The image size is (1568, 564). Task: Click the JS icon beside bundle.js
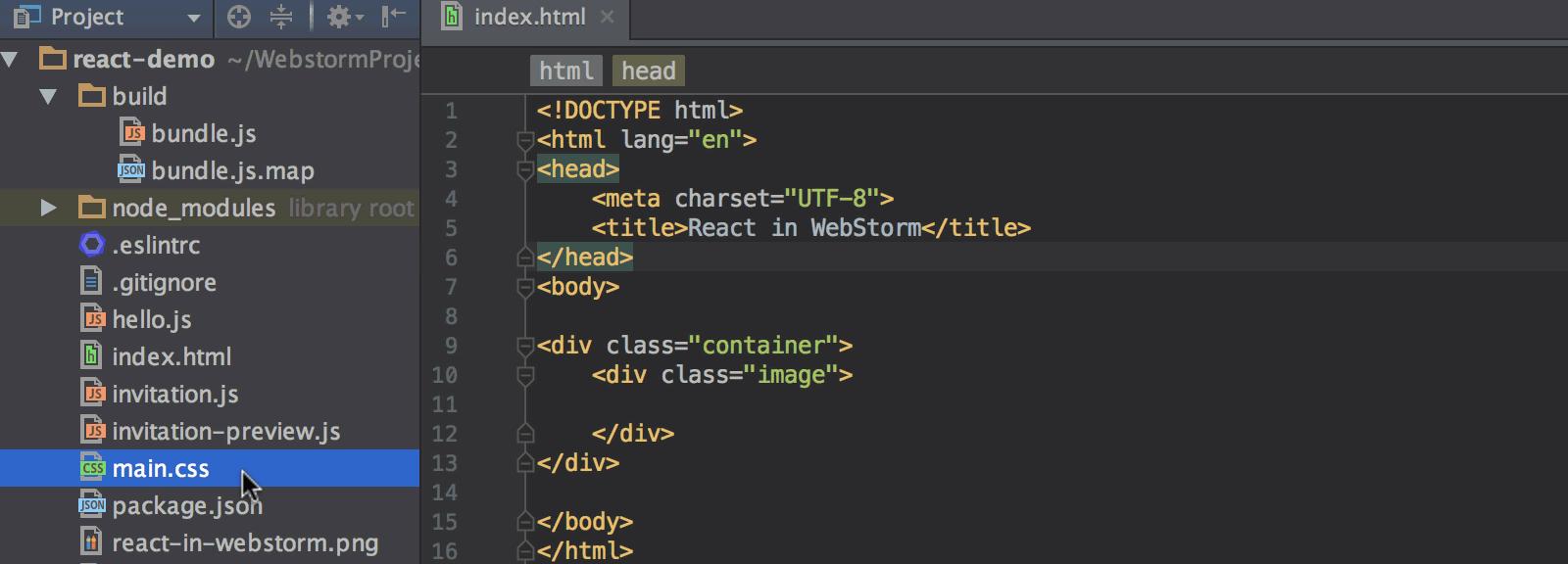132,132
